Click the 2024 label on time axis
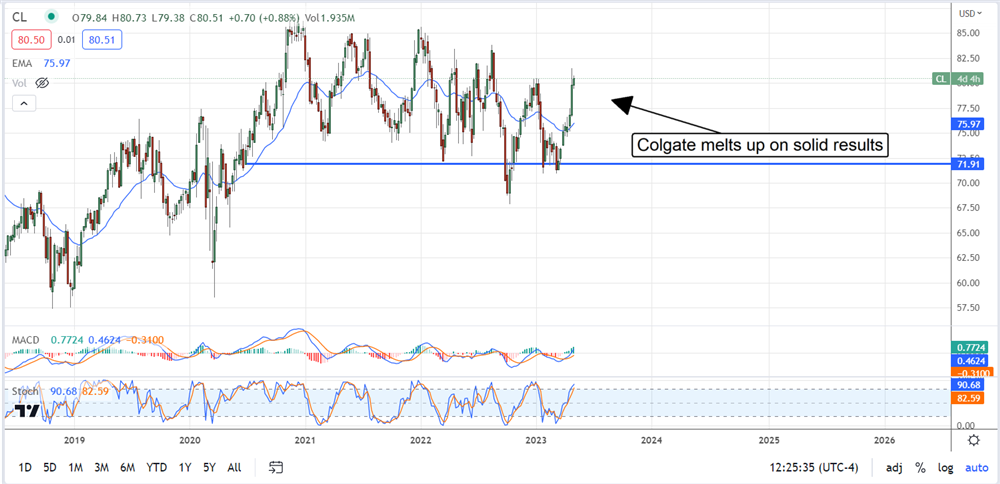Screen dimensions: 1000x484 (651, 440)
